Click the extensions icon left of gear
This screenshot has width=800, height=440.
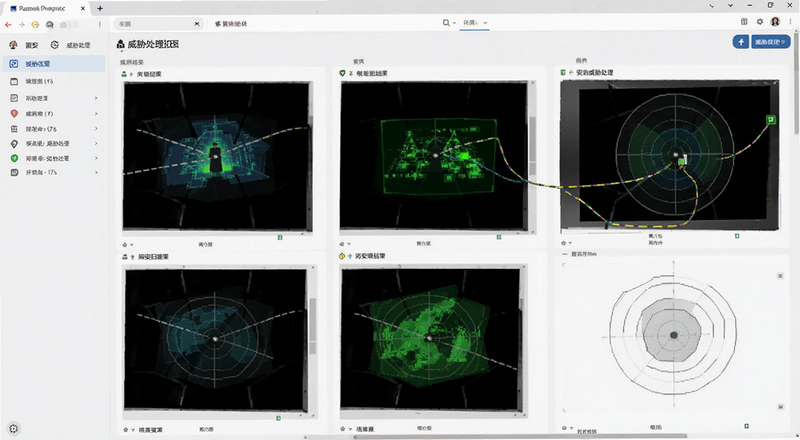point(744,21)
